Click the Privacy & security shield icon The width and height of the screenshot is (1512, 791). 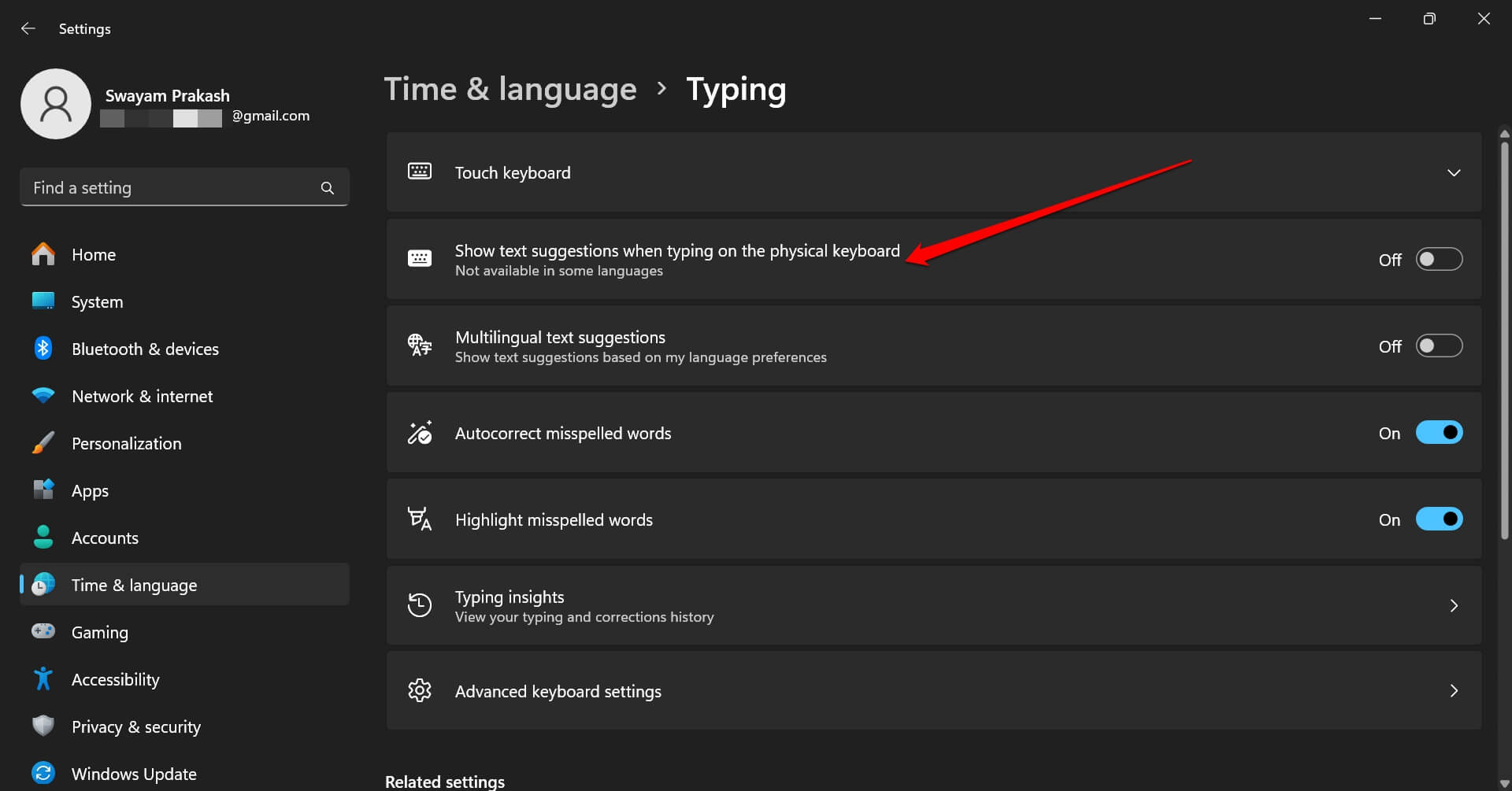(43, 726)
